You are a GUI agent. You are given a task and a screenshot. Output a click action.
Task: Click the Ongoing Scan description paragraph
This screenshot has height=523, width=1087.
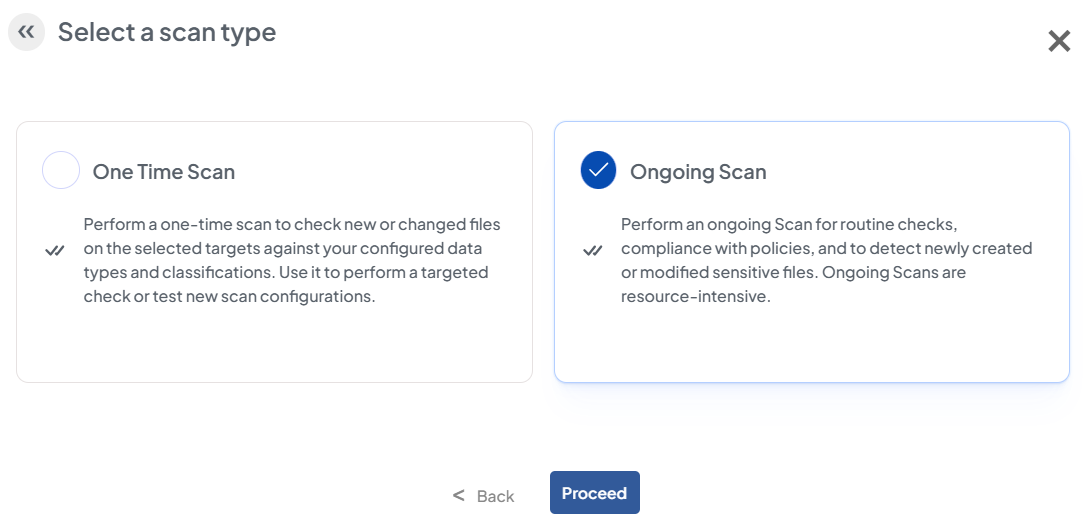826,260
